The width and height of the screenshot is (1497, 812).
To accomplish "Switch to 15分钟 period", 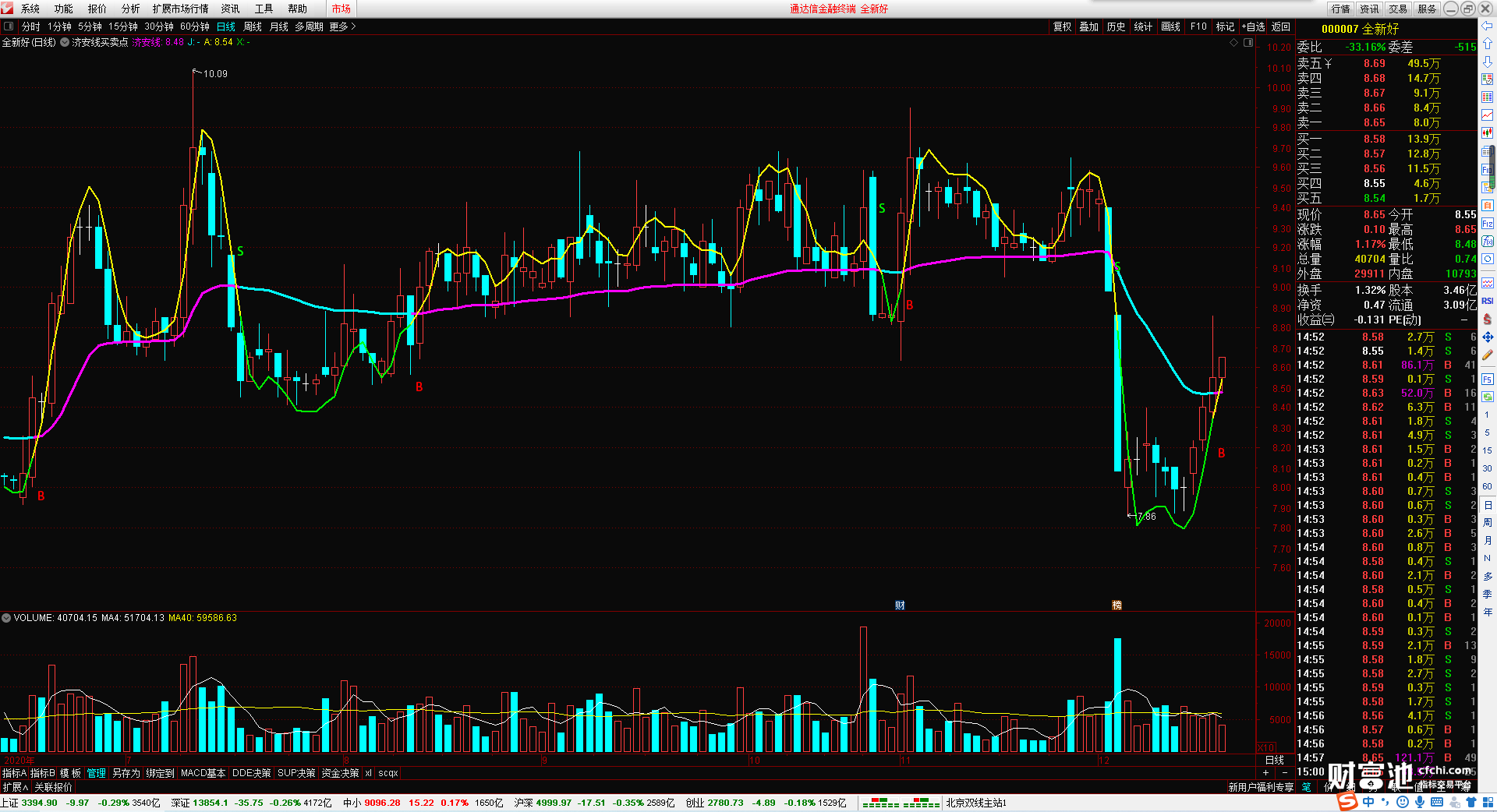I will (123, 26).
